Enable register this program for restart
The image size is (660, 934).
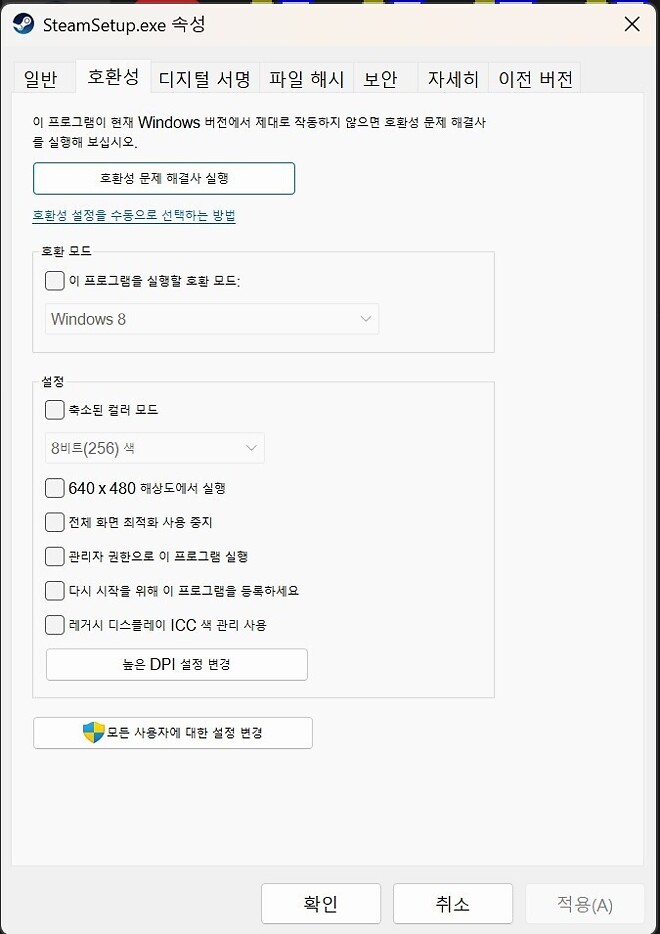55,588
